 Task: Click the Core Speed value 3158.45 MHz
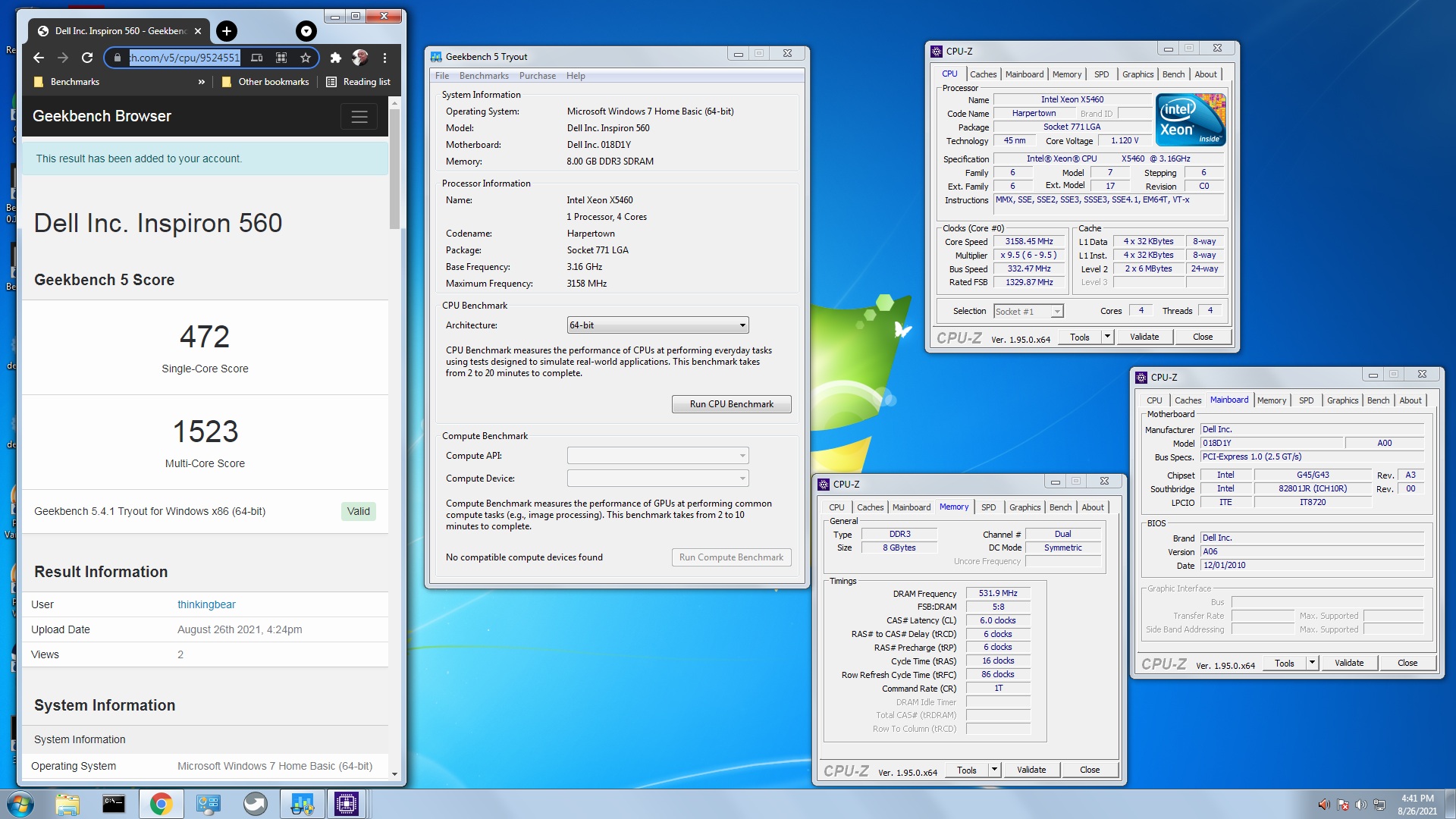1029,242
